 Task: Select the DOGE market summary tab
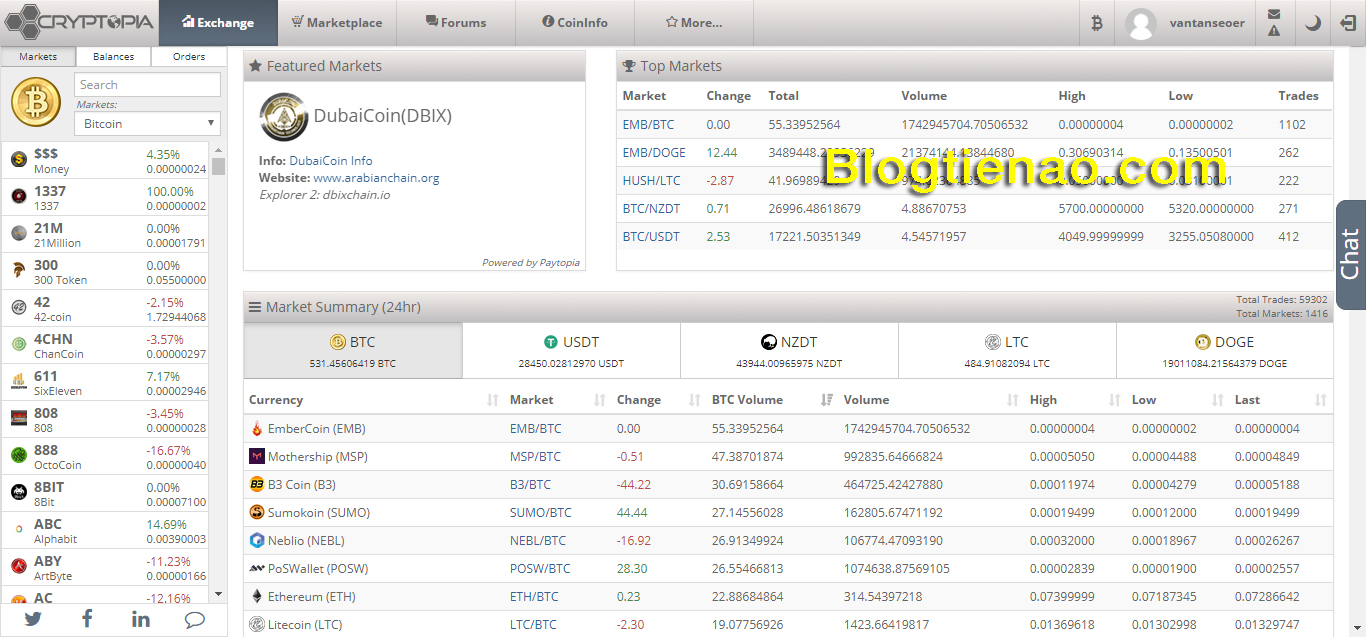pos(1225,351)
